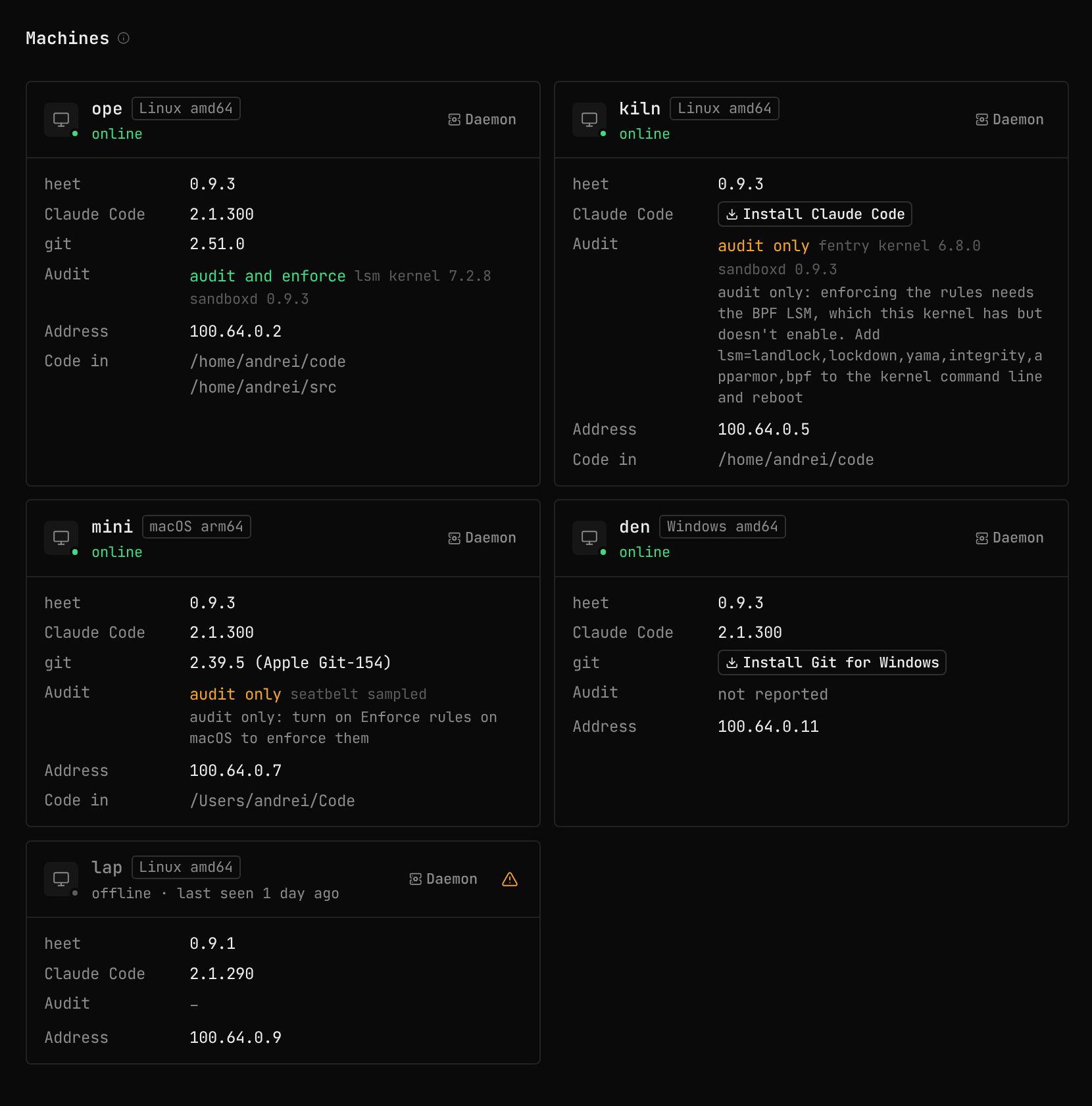This screenshot has width=1092, height=1106.
Task: Select the ope machine name
Action: coord(107,109)
